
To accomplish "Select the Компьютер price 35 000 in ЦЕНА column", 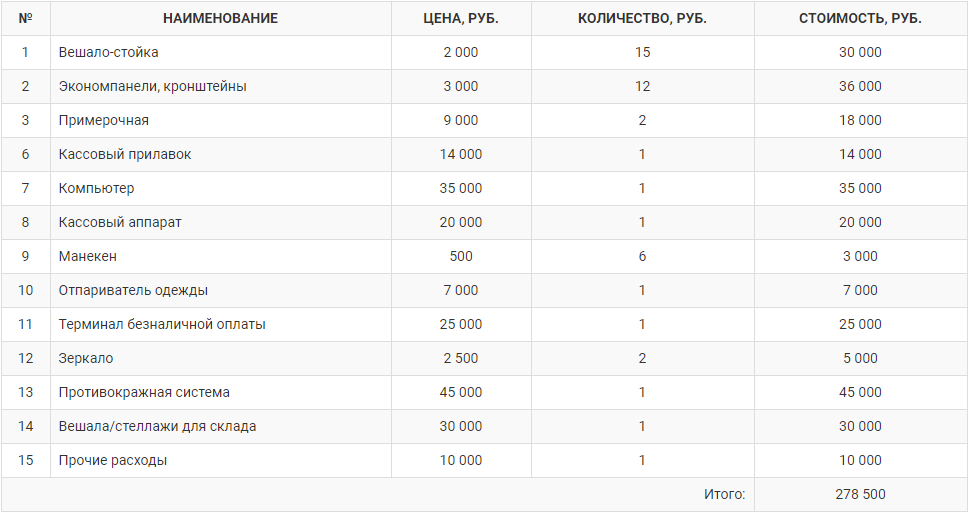I will coord(461,188).
